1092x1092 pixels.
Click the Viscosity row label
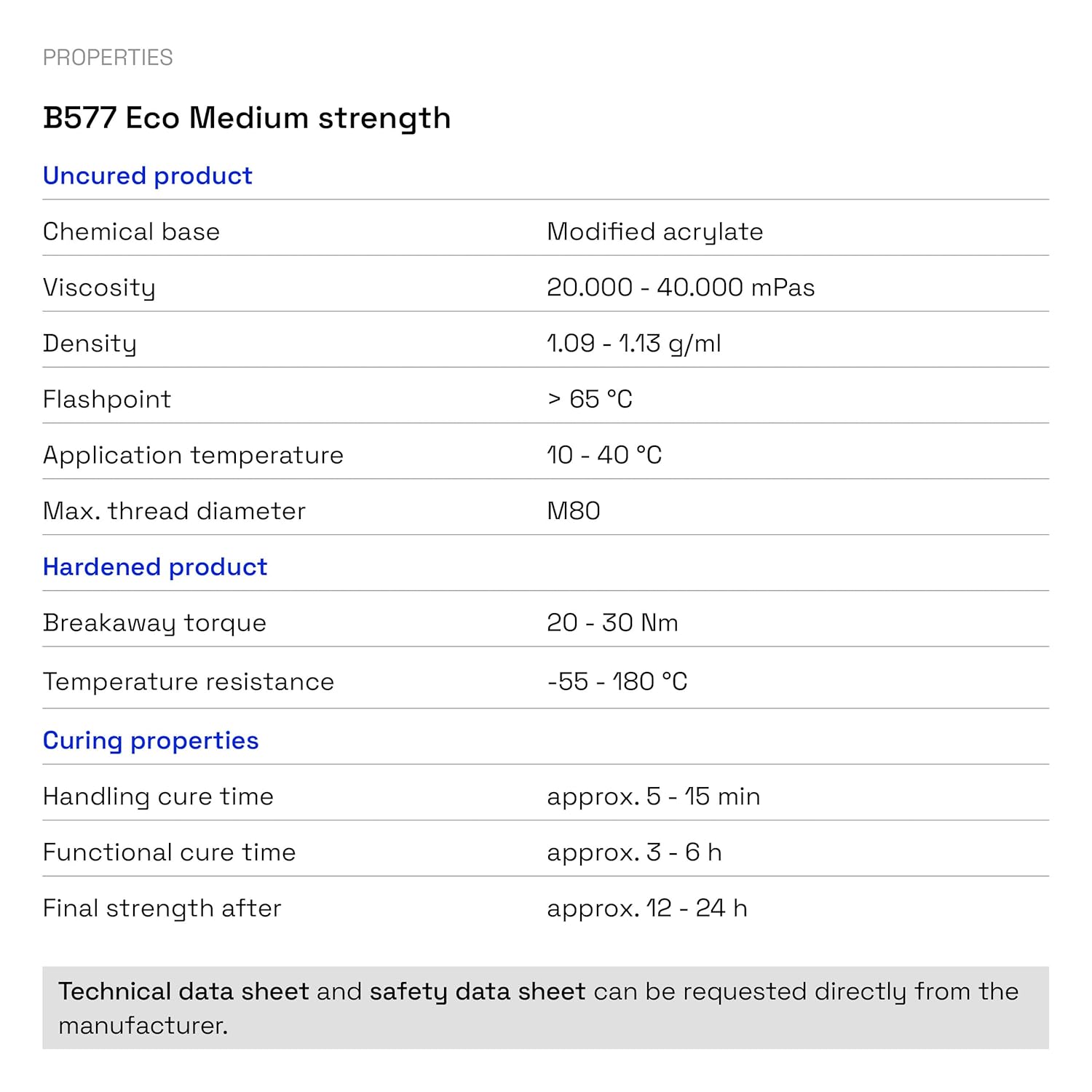(99, 288)
